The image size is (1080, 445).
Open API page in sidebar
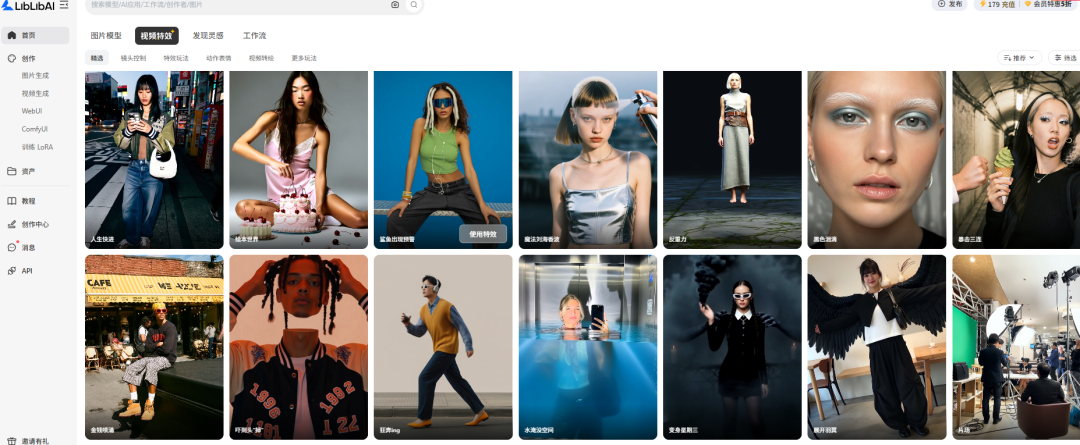(27, 270)
